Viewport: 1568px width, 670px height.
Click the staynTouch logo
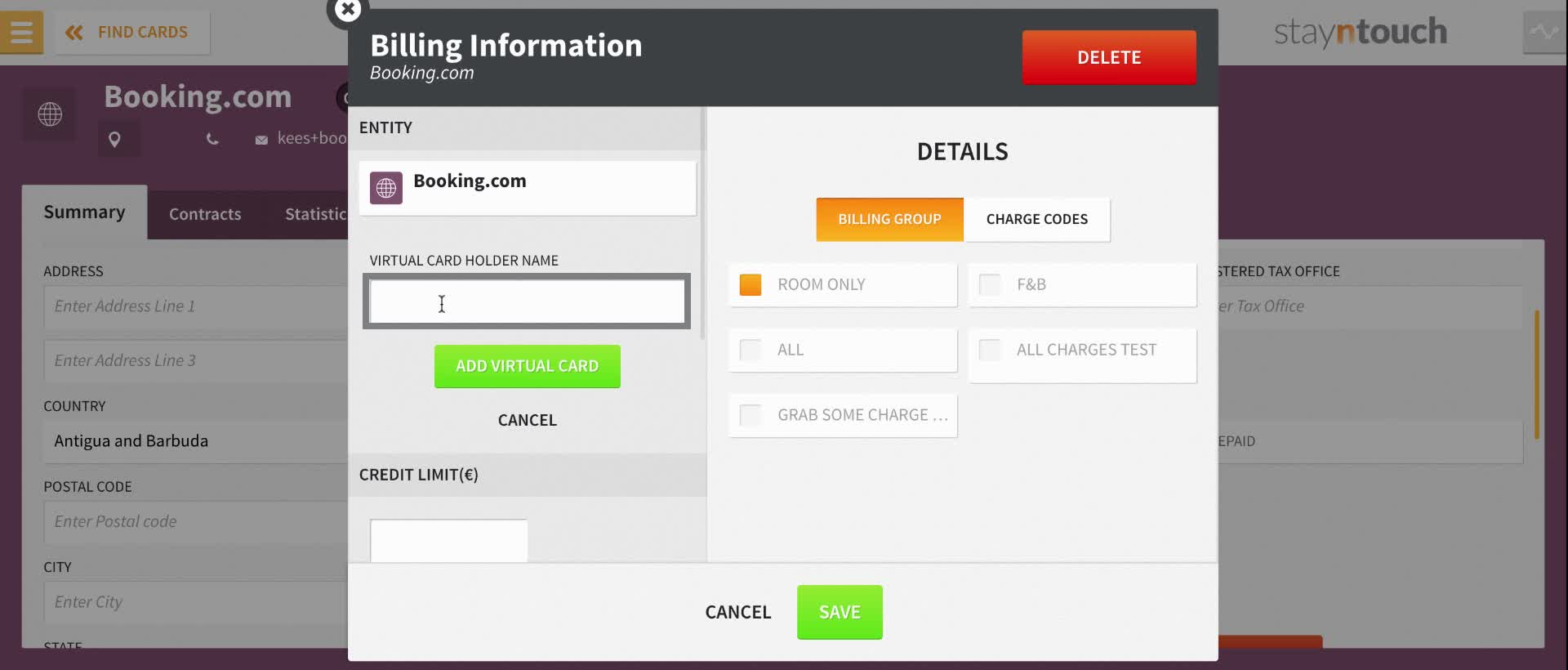point(1361,32)
